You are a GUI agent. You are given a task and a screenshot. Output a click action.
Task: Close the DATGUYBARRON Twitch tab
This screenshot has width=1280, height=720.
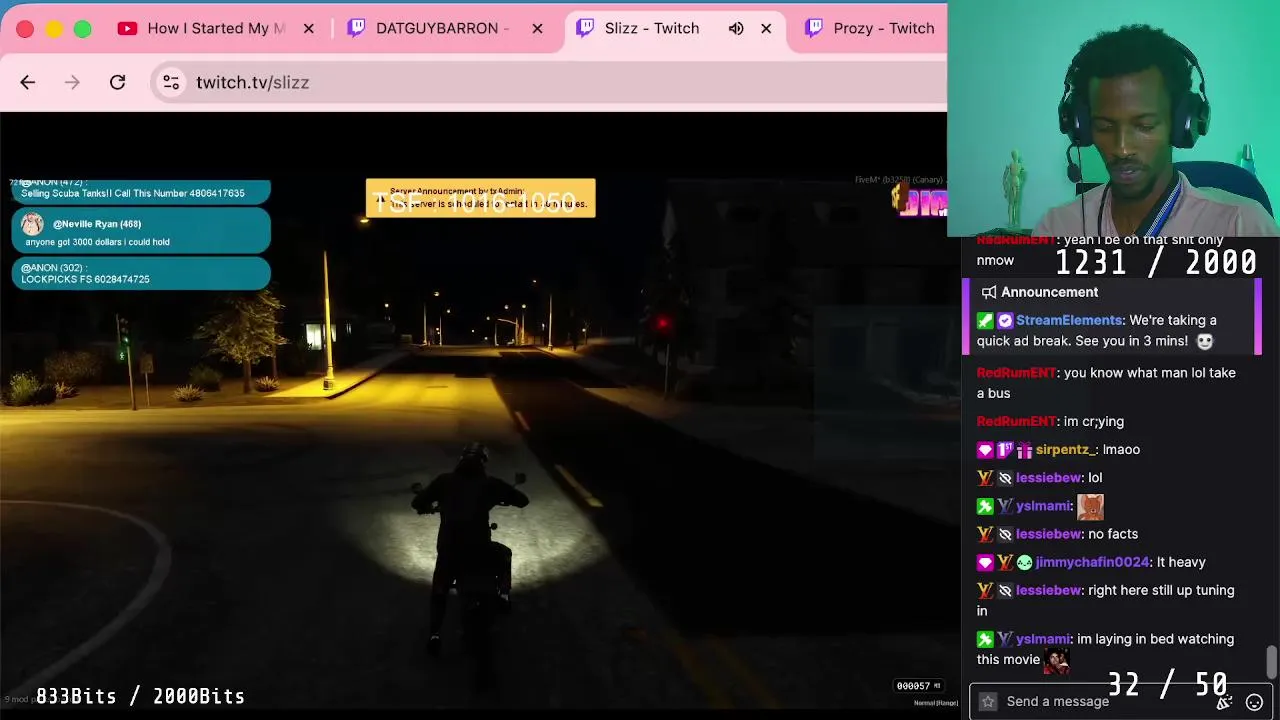coord(537,28)
